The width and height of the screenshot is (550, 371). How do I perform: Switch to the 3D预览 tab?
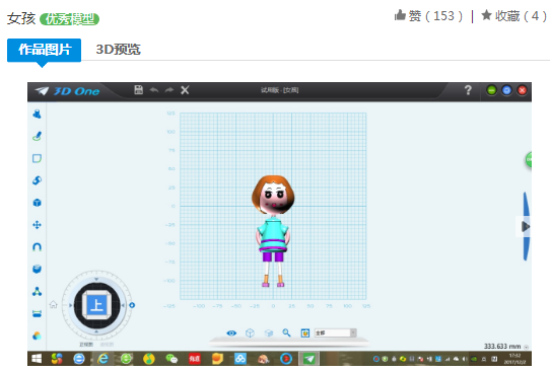click(118, 49)
